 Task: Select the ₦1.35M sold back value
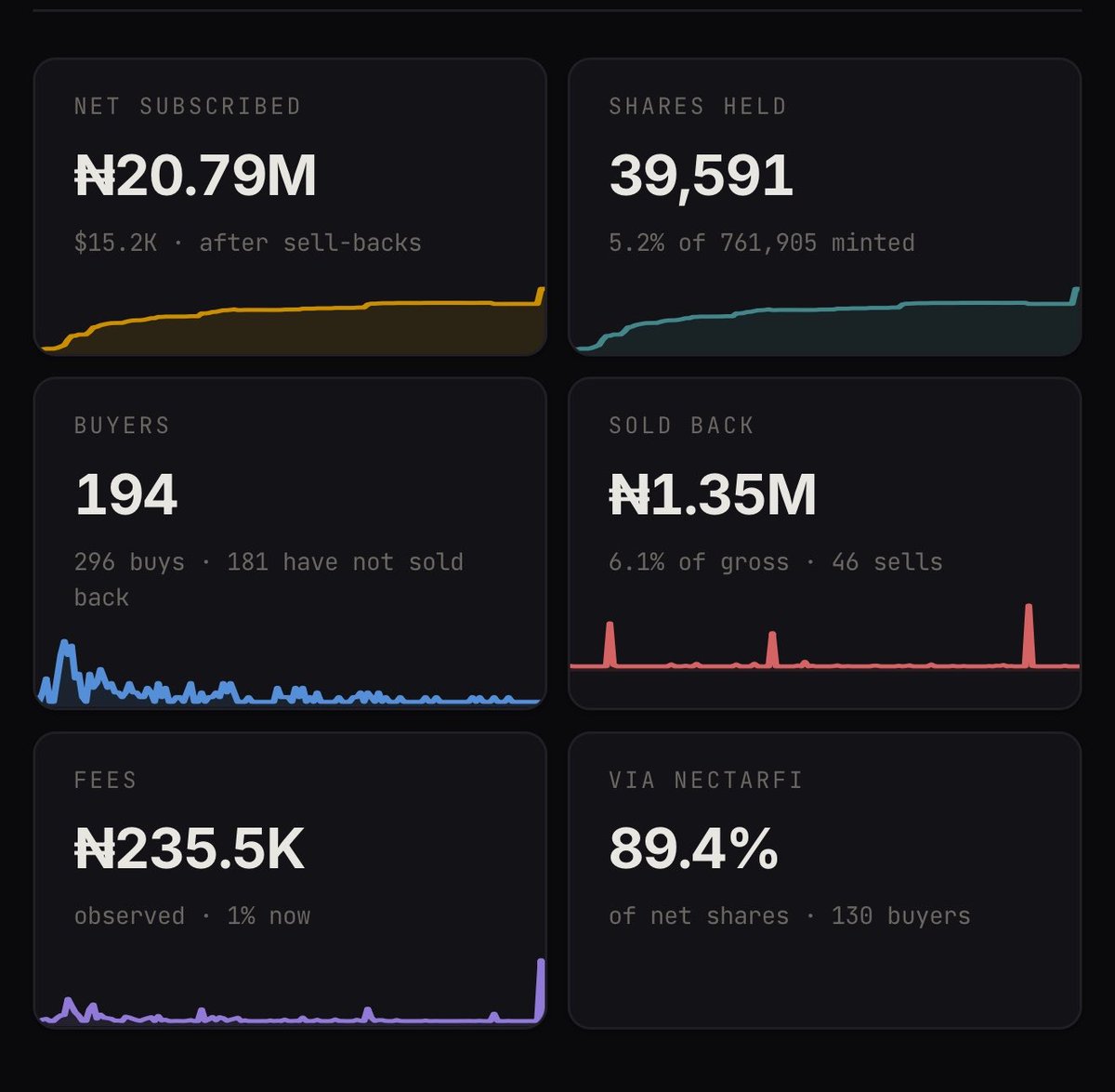[x=713, y=494]
